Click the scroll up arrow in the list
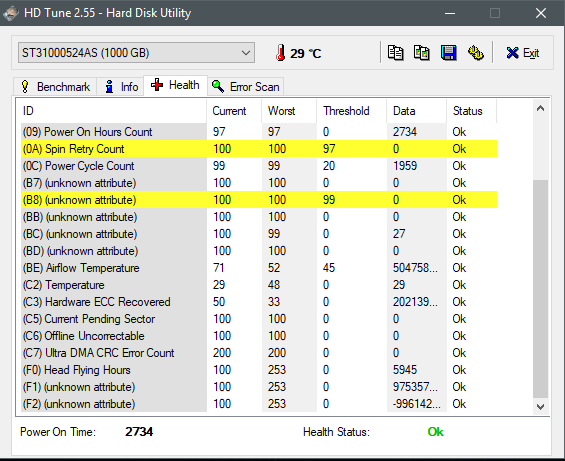This screenshot has width=565, height=461. [540, 108]
